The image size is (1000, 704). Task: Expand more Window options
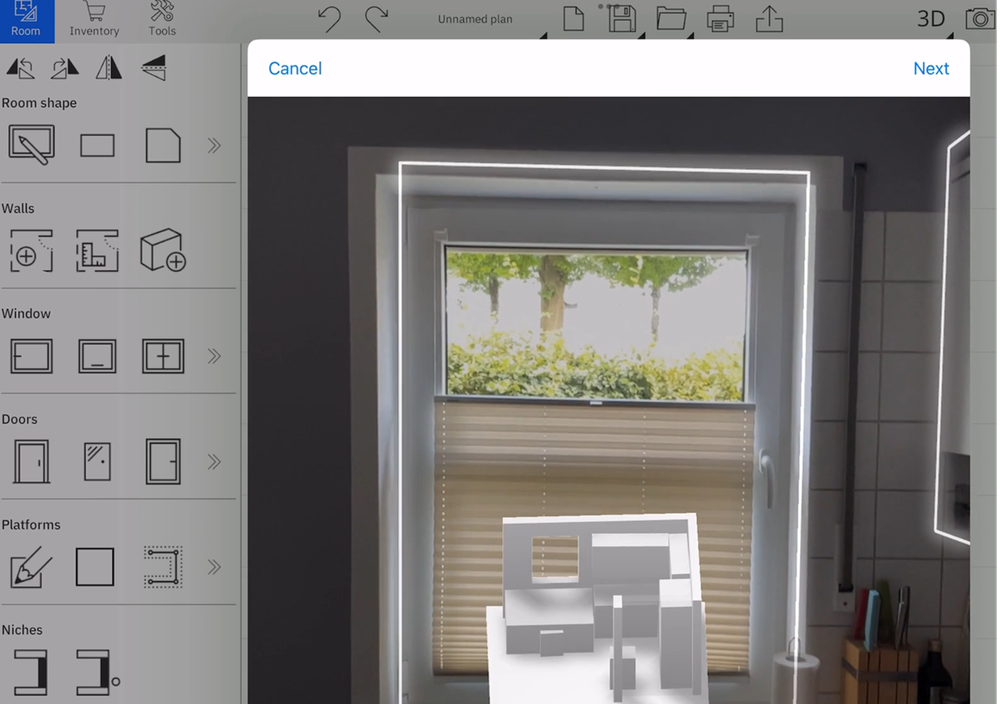point(214,356)
